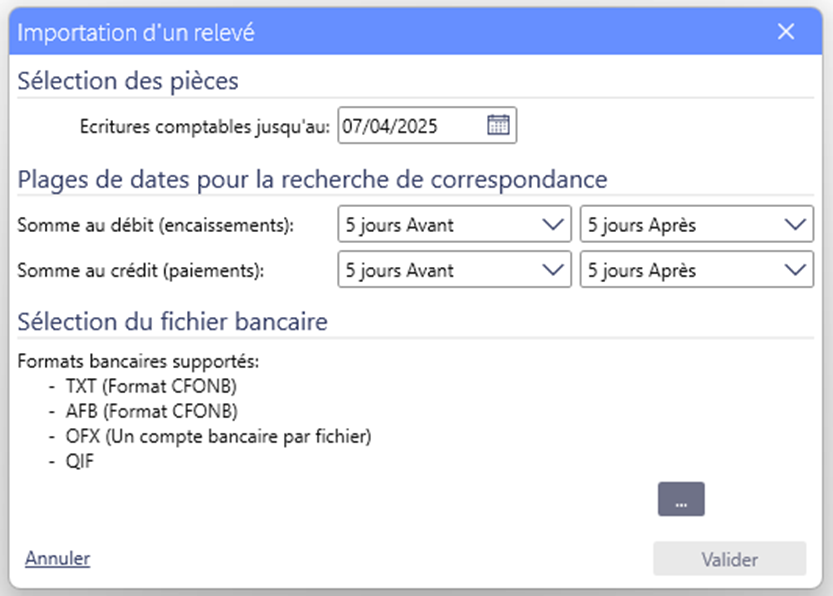
Task: Open debit row '5 jours Après' dropdown
Action: tap(696, 224)
